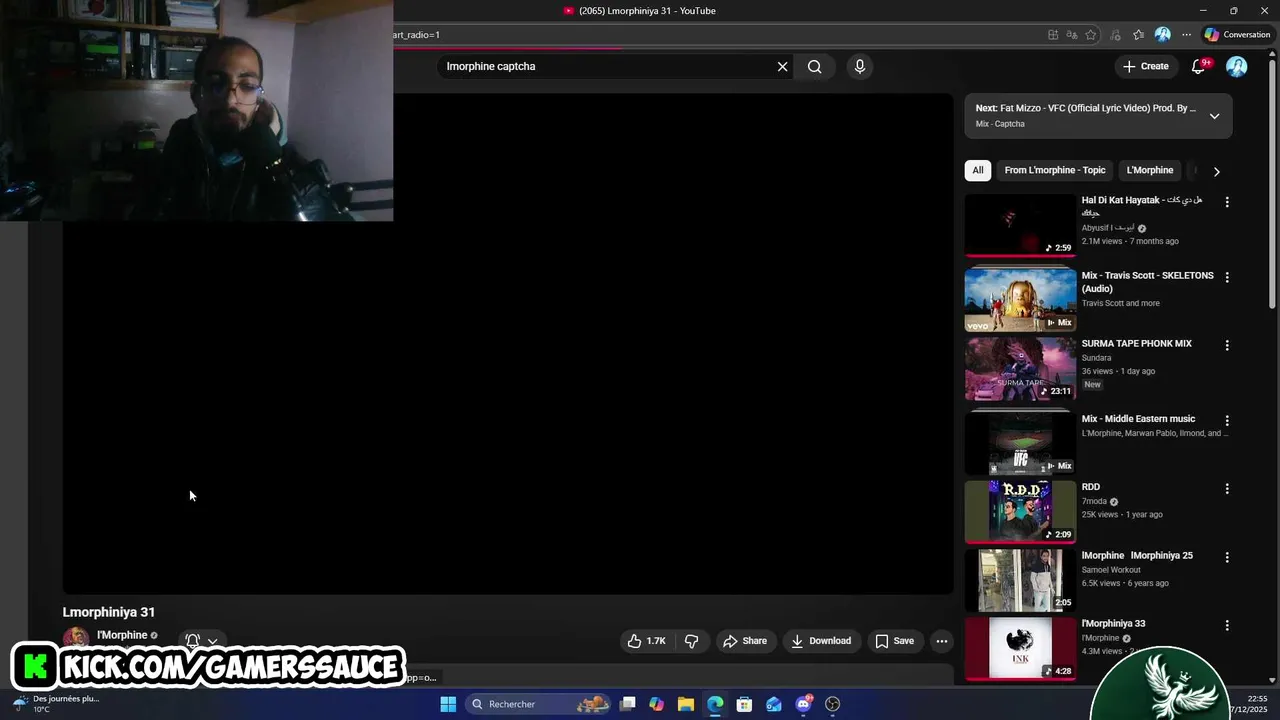
Task: Open l'Morphine channel link
Action: tap(122, 635)
